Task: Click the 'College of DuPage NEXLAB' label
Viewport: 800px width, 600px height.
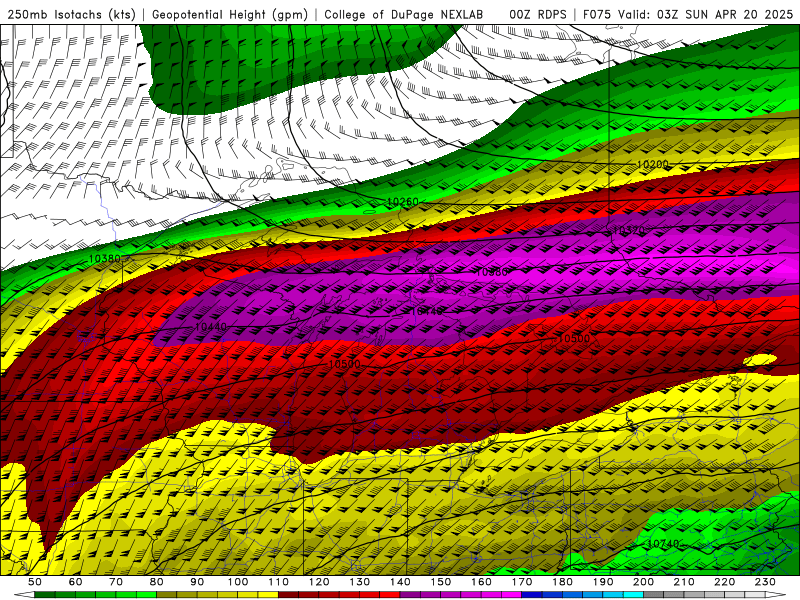Action: pos(403,15)
